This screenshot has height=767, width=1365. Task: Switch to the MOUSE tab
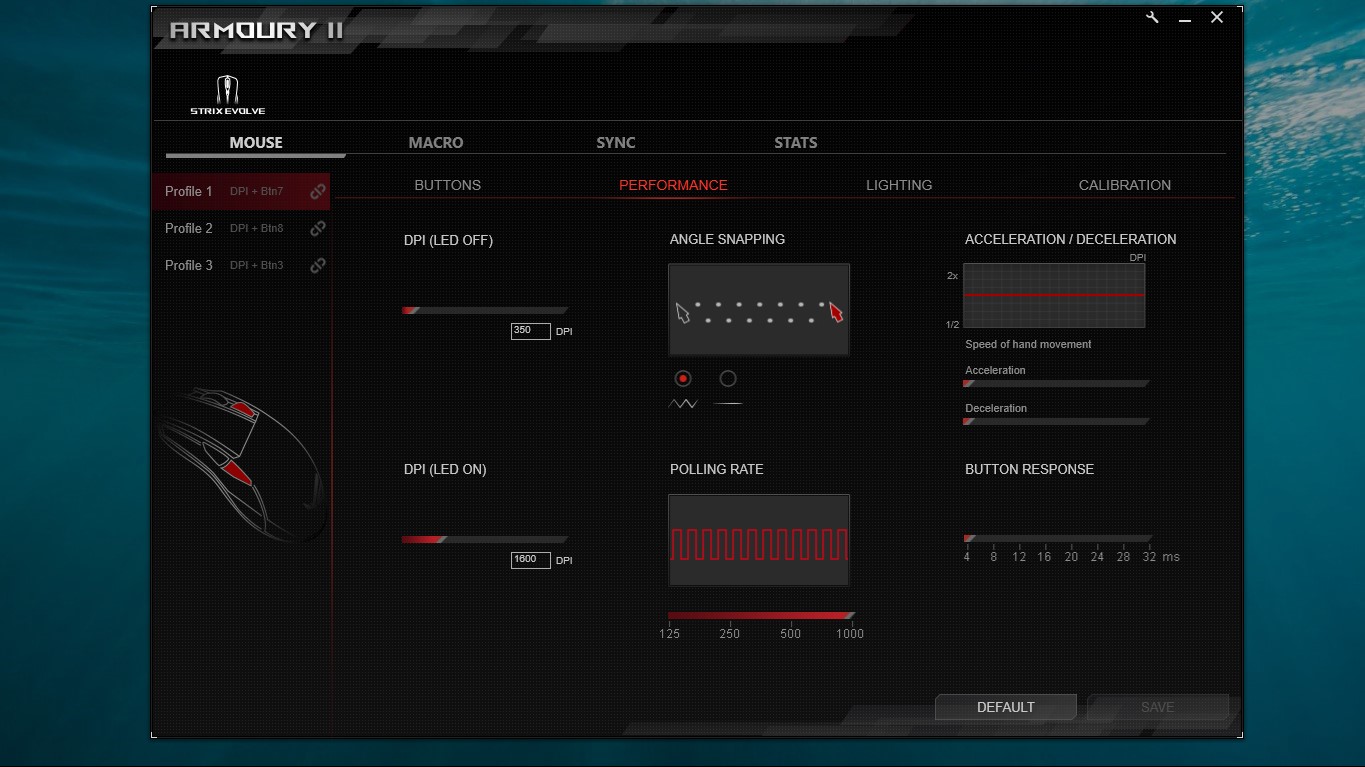coord(256,142)
